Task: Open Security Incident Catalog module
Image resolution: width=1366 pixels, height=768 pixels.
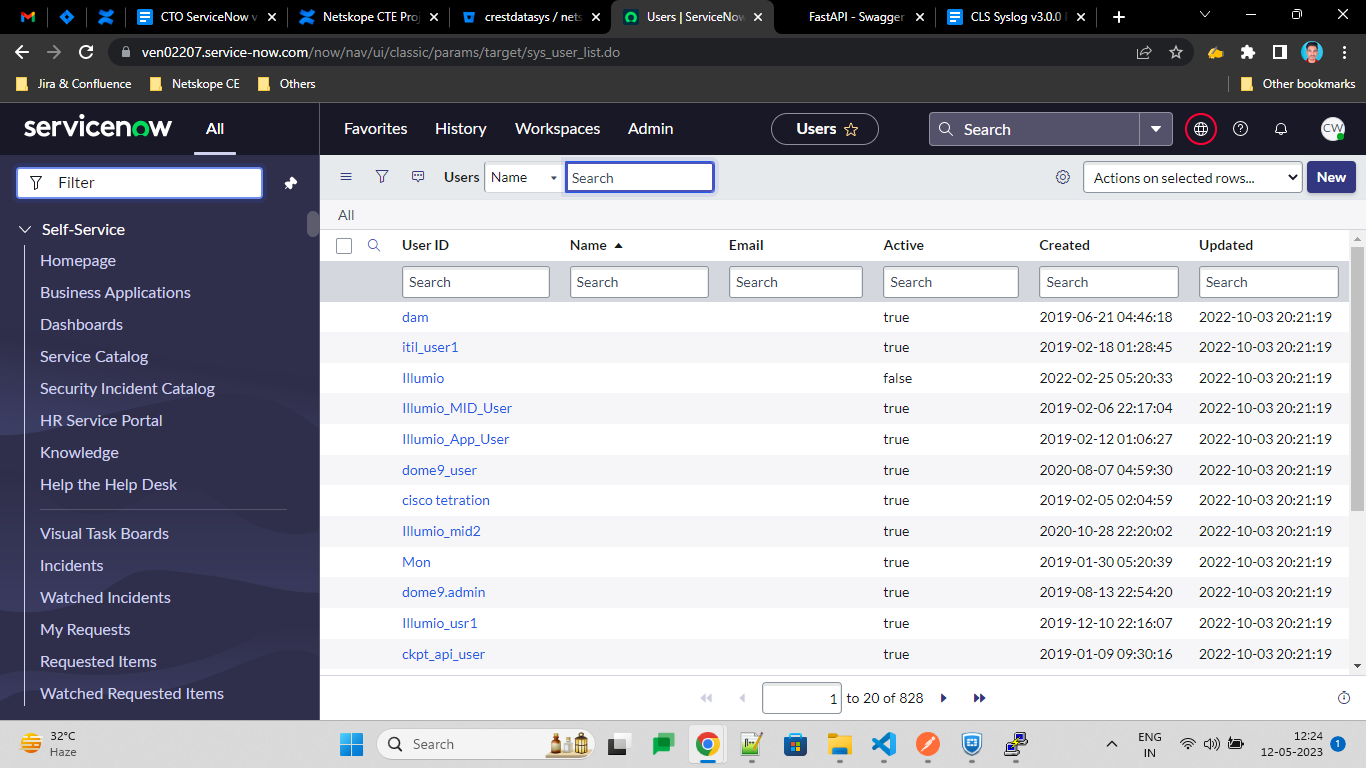Action: point(127,389)
